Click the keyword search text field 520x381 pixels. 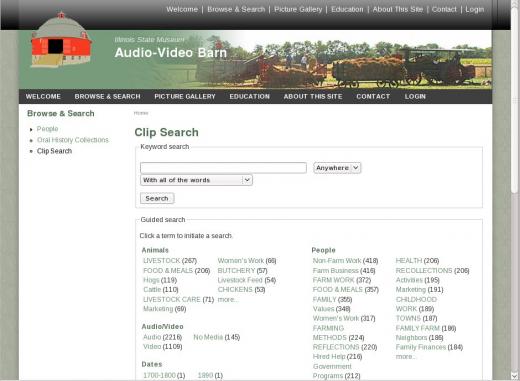click(x=223, y=168)
